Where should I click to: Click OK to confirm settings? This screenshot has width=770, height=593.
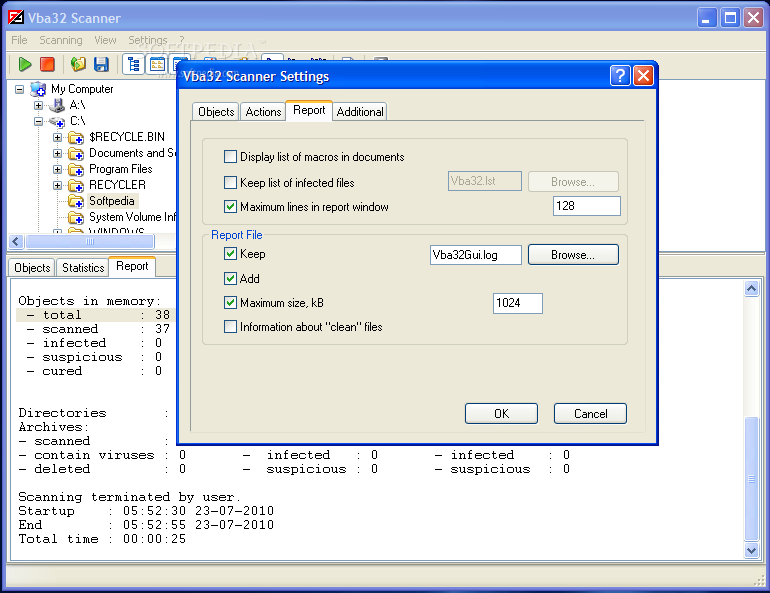[501, 414]
